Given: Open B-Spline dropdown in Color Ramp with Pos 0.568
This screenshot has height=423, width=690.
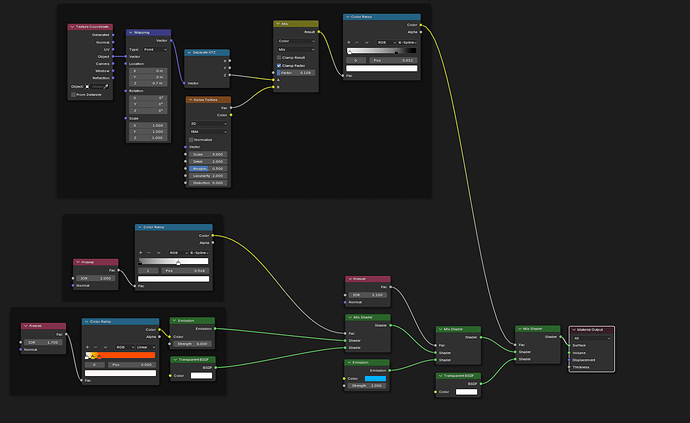Looking at the screenshot, I should click(199, 253).
